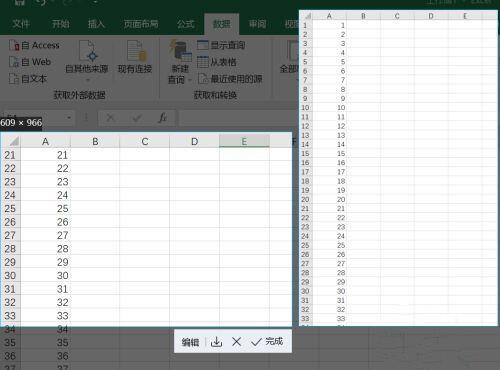Image resolution: width=500 pixels, height=370 pixels.
Task: Click 最近使用的源
Action: coord(230,79)
